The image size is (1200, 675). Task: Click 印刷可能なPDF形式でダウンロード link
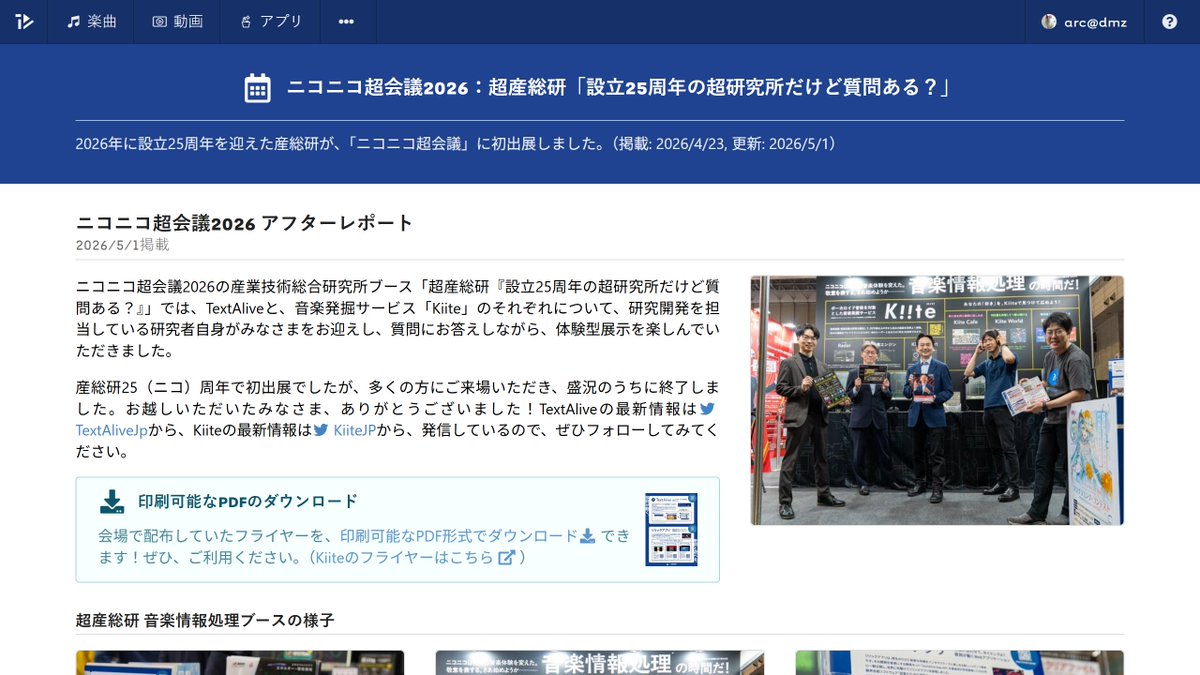coord(459,535)
